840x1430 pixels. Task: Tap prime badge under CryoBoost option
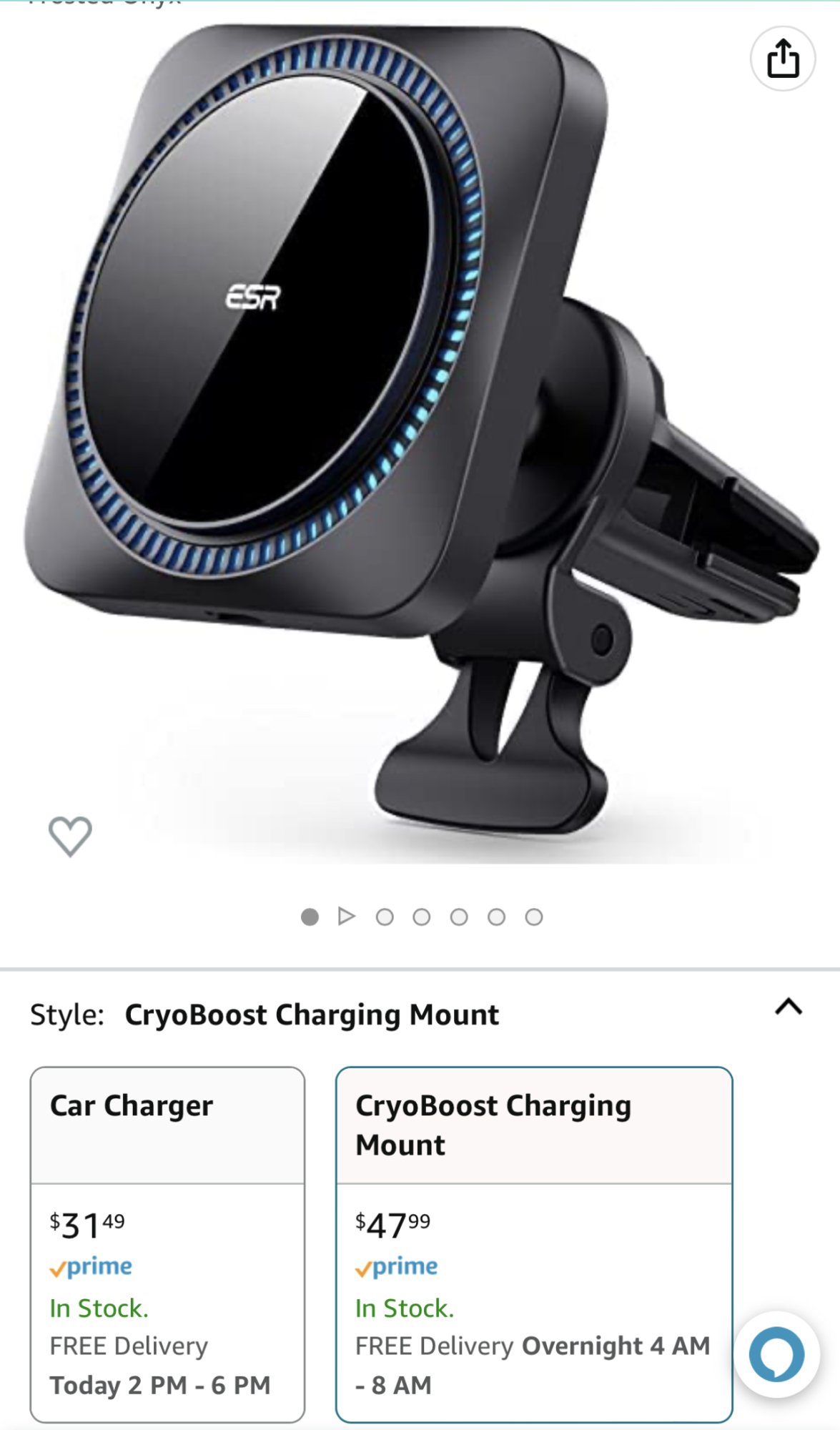point(397,1267)
